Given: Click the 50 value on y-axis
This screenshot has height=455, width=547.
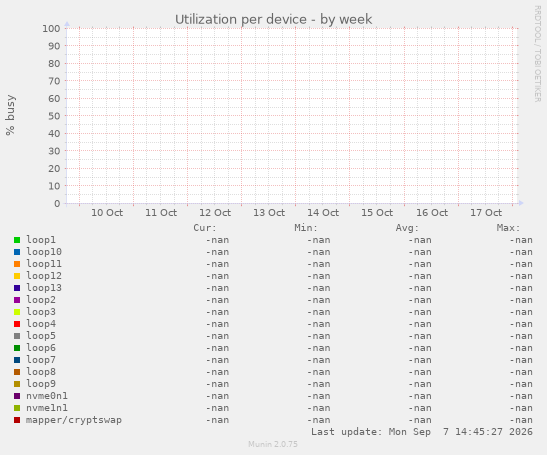Looking at the screenshot, I should click(x=54, y=116).
